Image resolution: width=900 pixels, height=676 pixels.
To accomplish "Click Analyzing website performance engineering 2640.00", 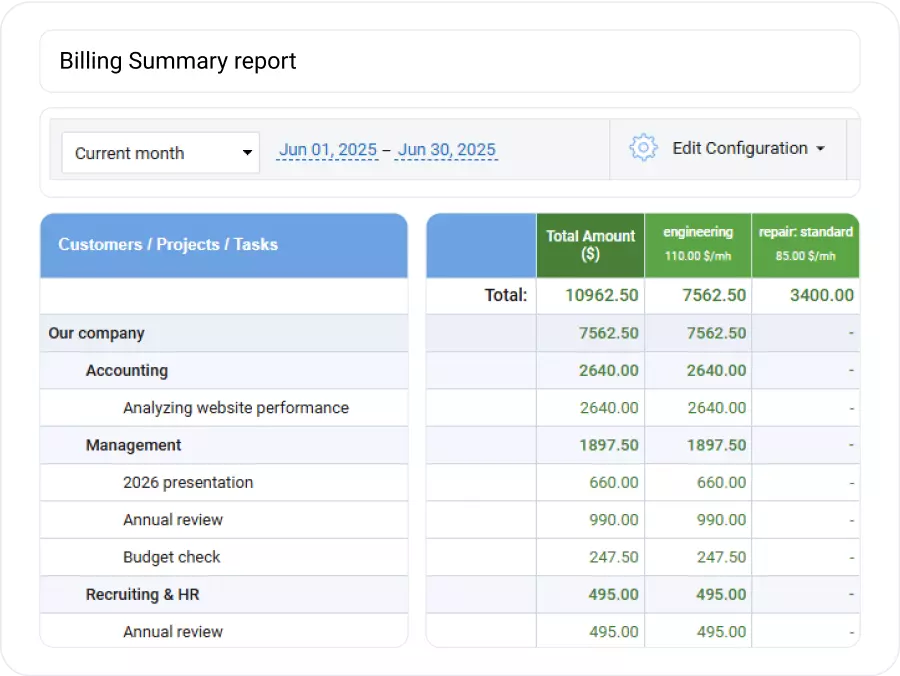I will click(717, 408).
